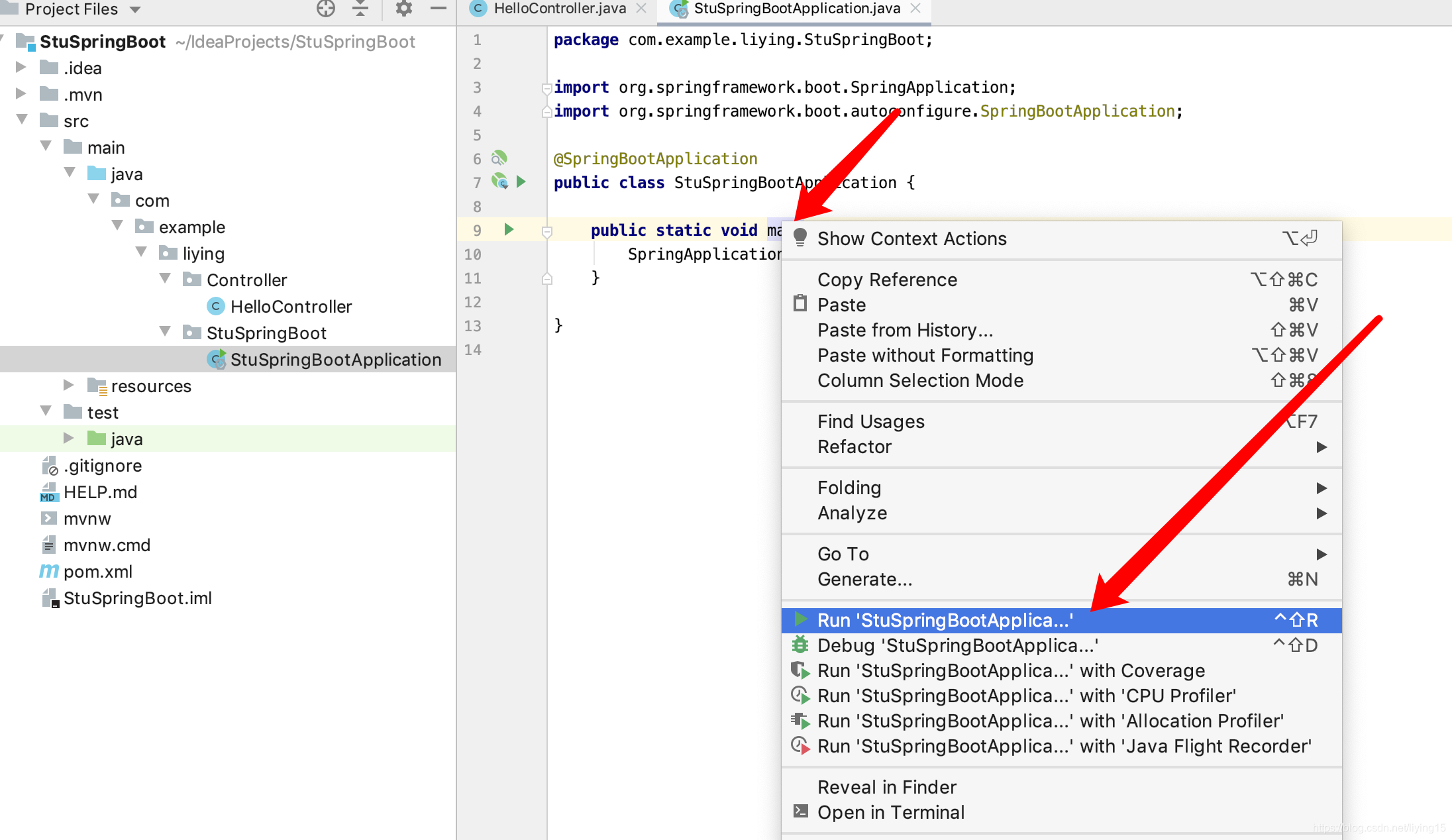Click the .gitignore file icon
Image resolution: width=1452 pixels, height=840 pixels.
click(x=50, y=466)
